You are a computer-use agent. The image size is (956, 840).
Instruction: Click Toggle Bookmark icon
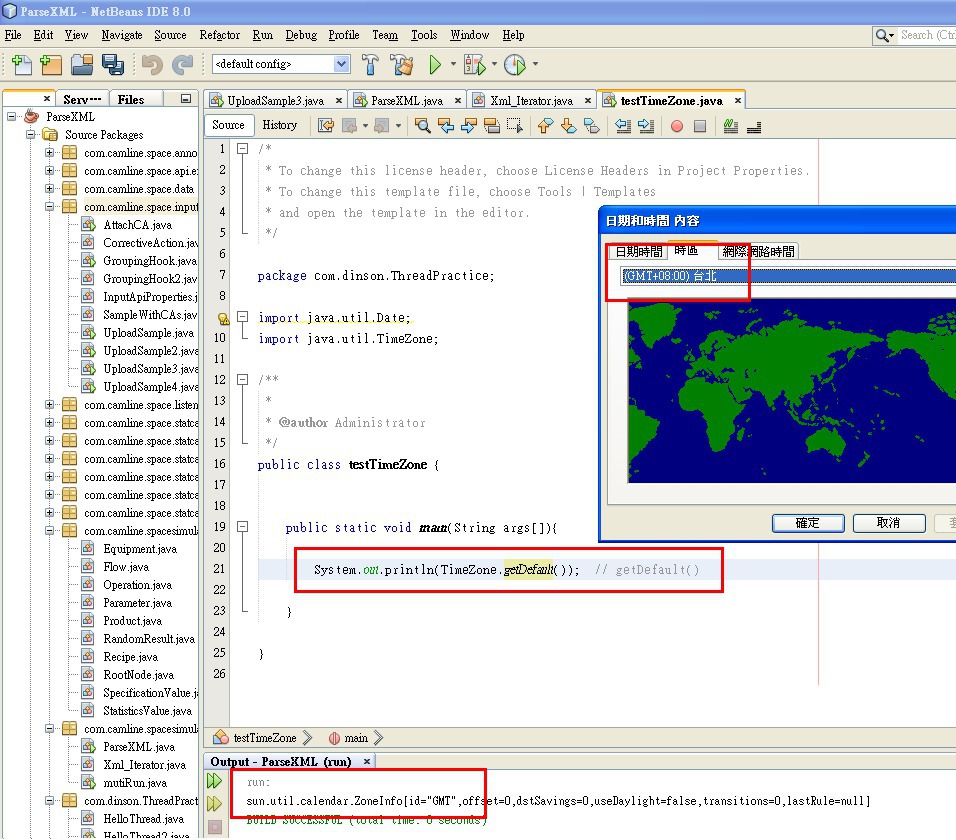pos(591,126)
